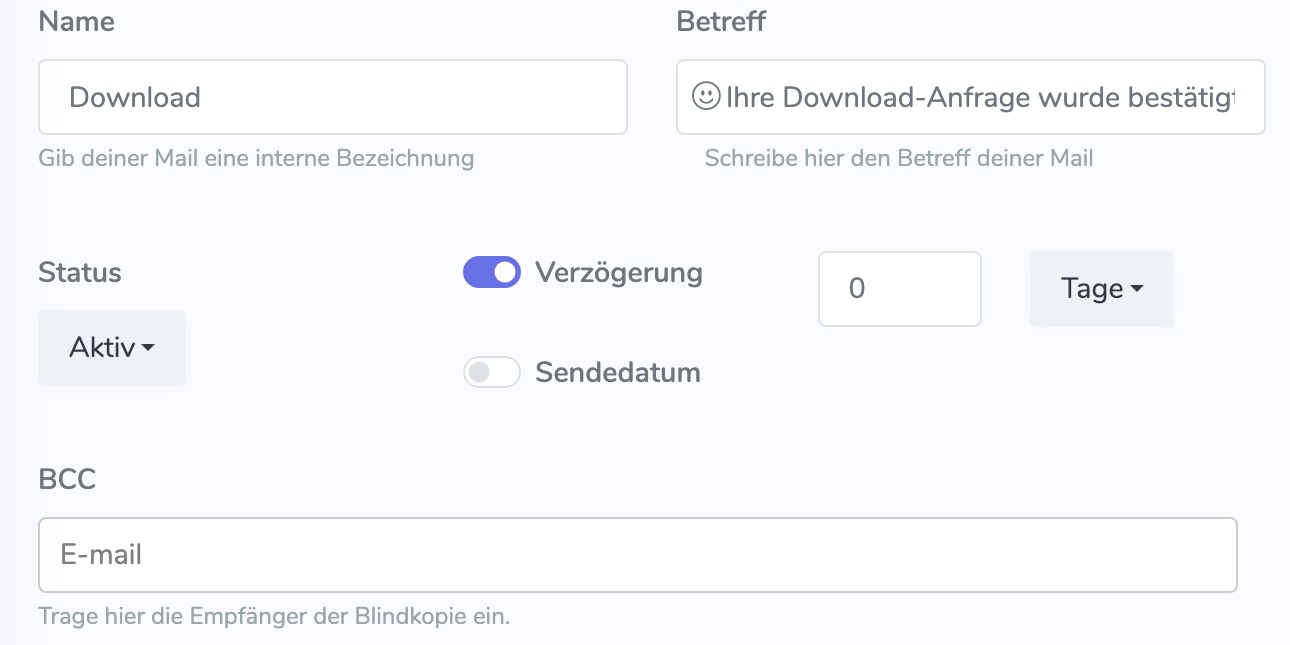Click the Verzögerung label text

coord(619,272)
